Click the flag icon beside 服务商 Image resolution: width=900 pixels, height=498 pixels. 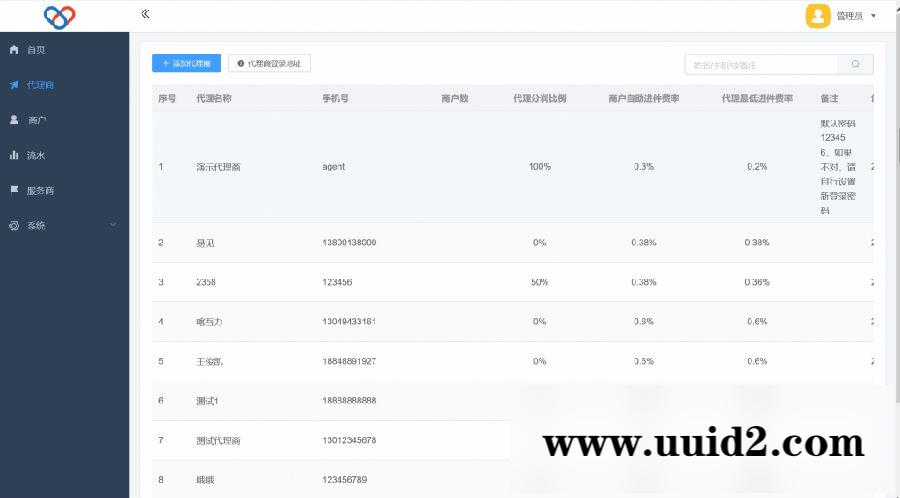point(14,190)
